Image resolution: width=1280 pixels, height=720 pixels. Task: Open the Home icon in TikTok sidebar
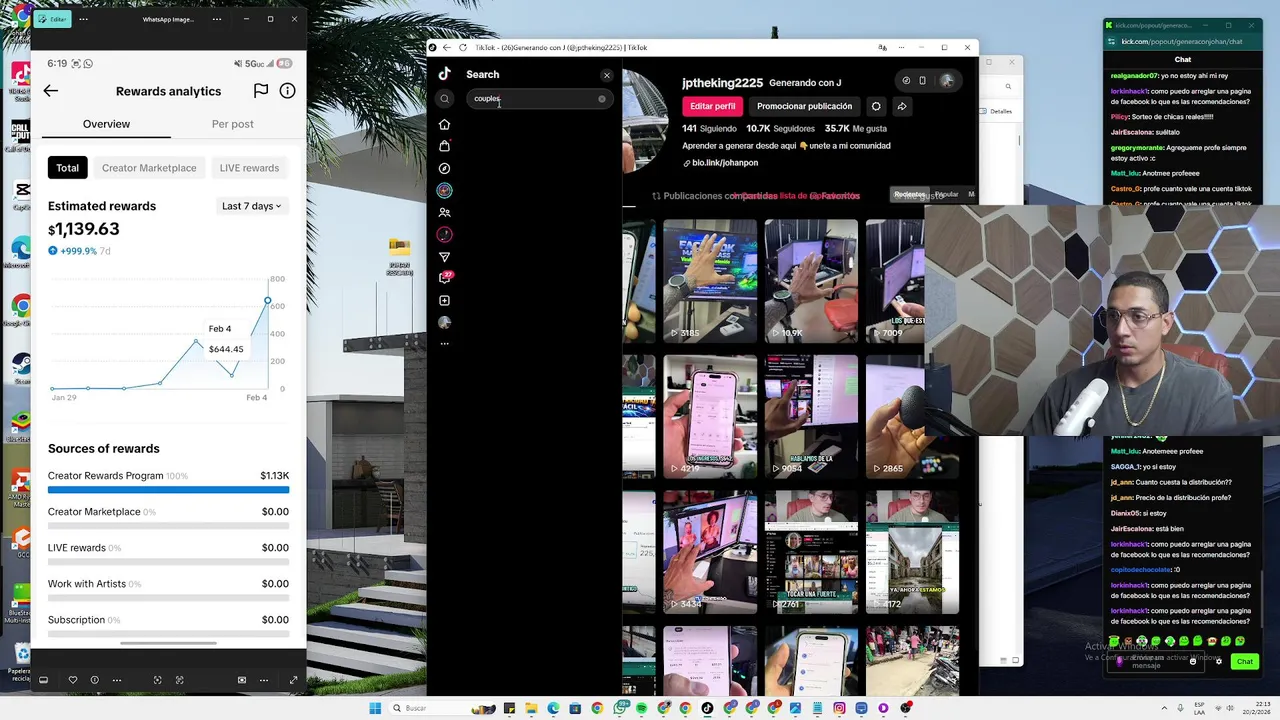pyautogui.click(x=444, y=124)
